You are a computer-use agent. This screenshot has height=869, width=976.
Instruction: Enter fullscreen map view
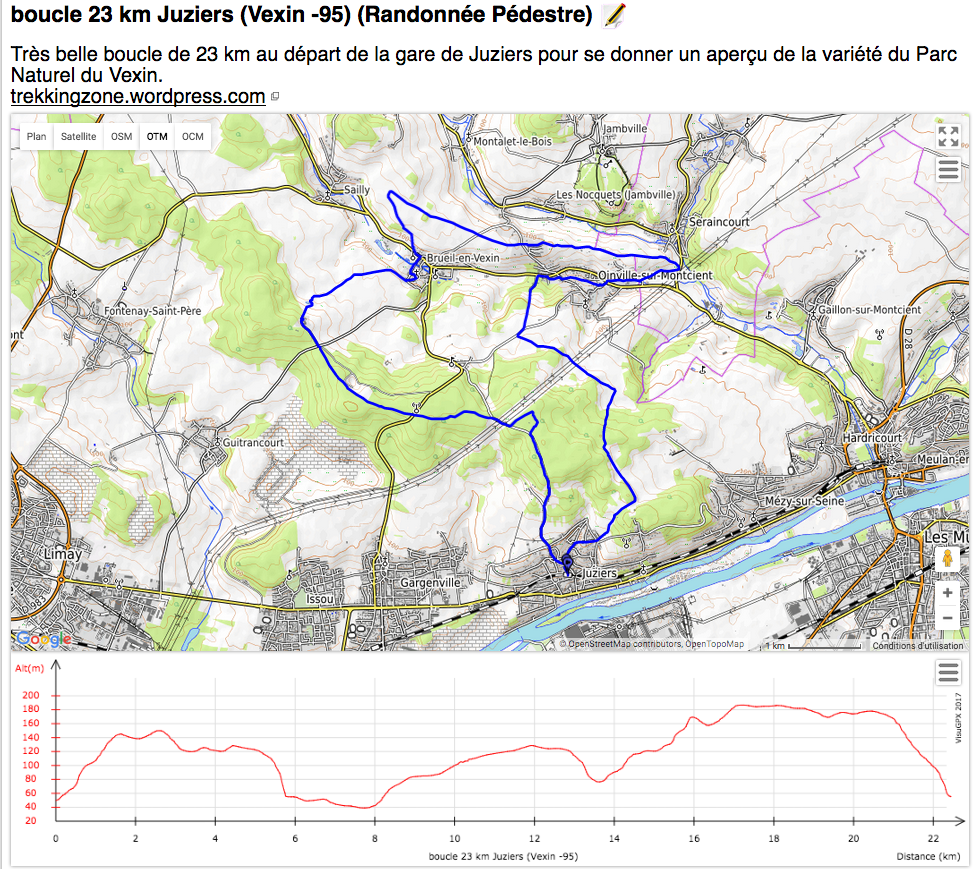click(948, 137)
